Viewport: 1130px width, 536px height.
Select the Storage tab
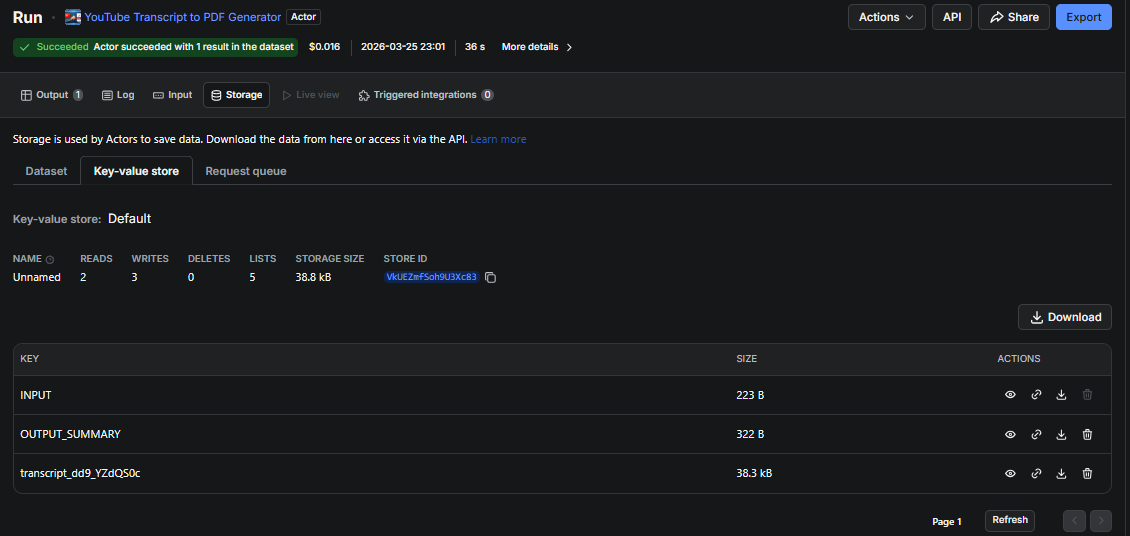tap(236, 95)
